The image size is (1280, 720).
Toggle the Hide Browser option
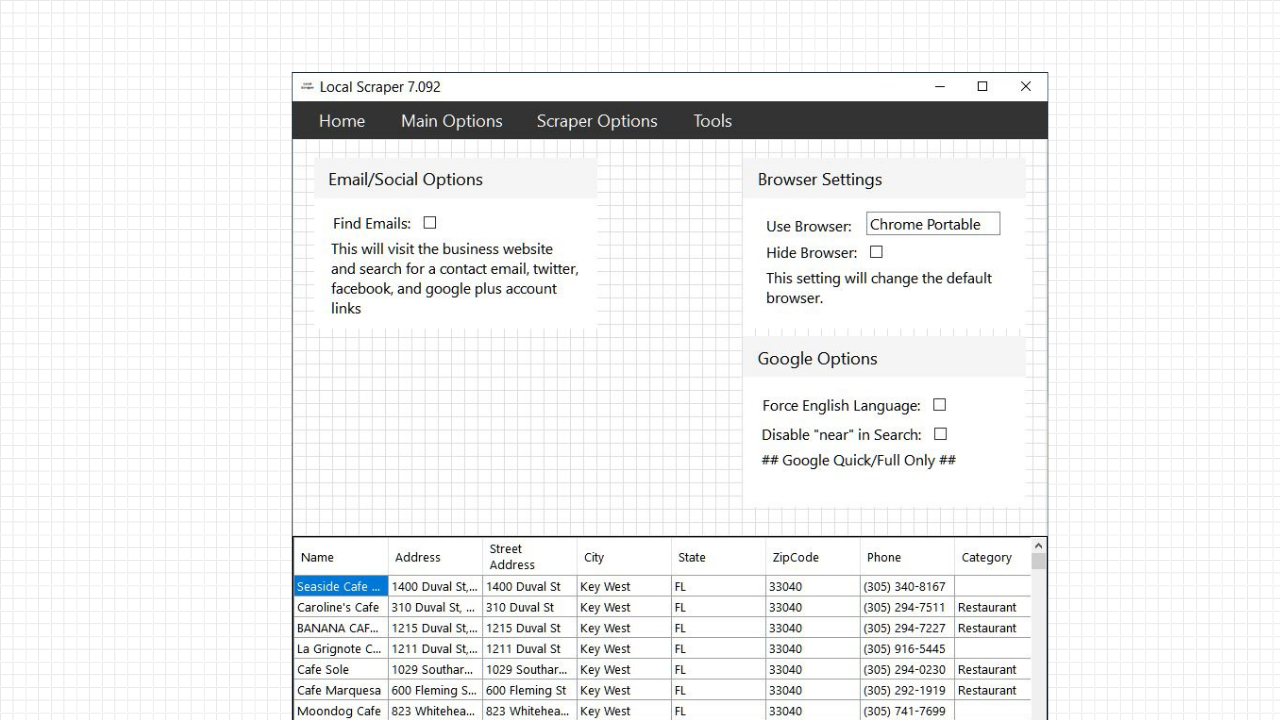(876, 252)
